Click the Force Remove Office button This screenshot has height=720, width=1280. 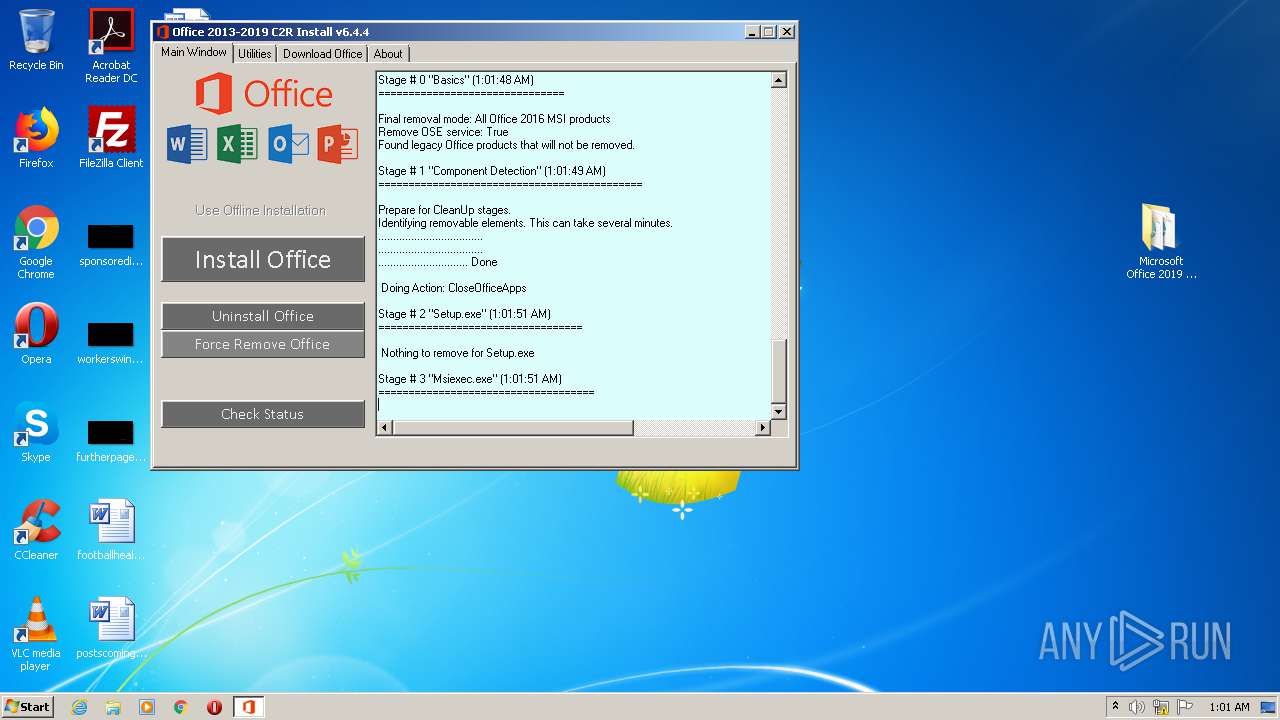263,344
